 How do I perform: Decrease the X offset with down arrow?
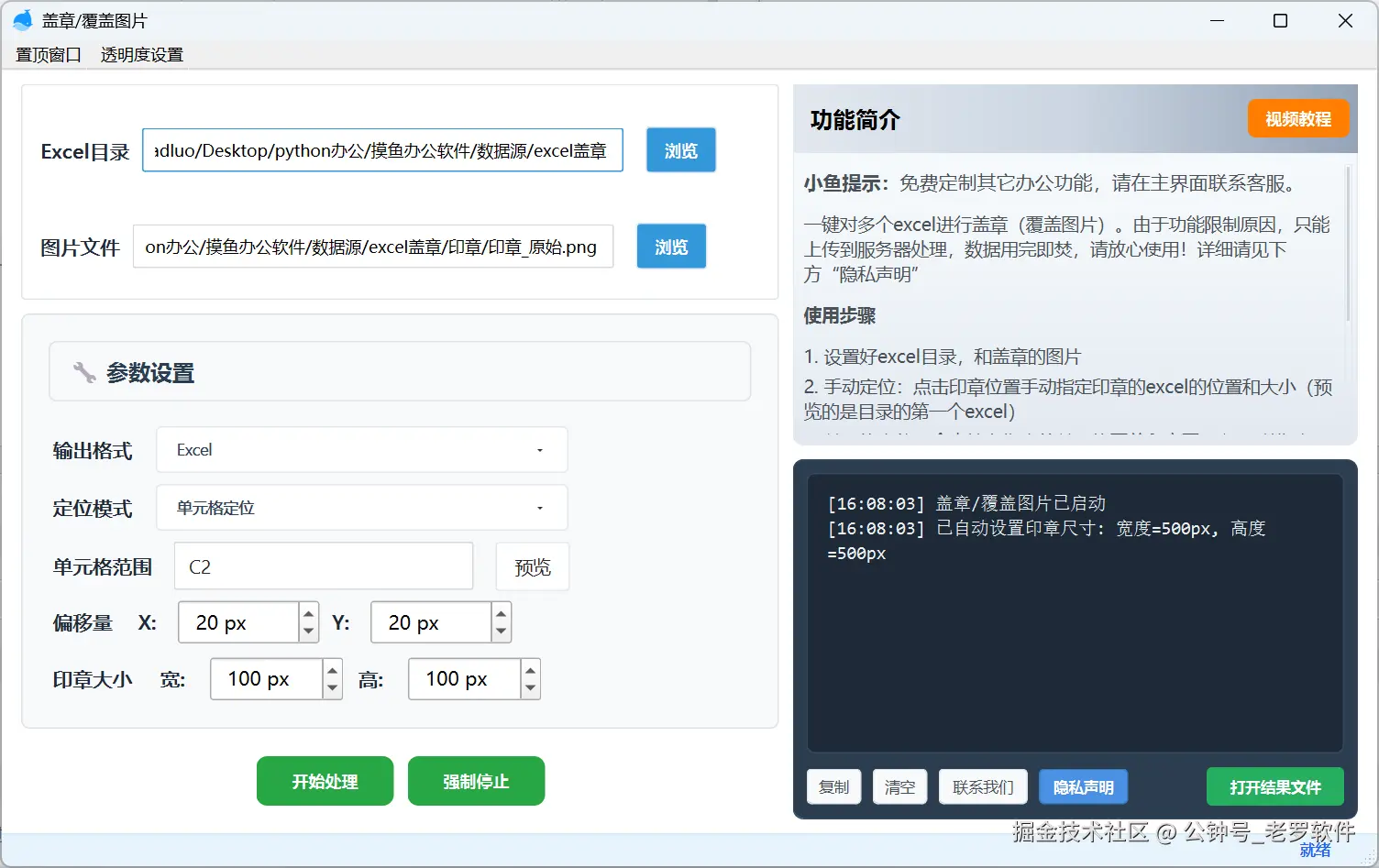tap(309, 632)
